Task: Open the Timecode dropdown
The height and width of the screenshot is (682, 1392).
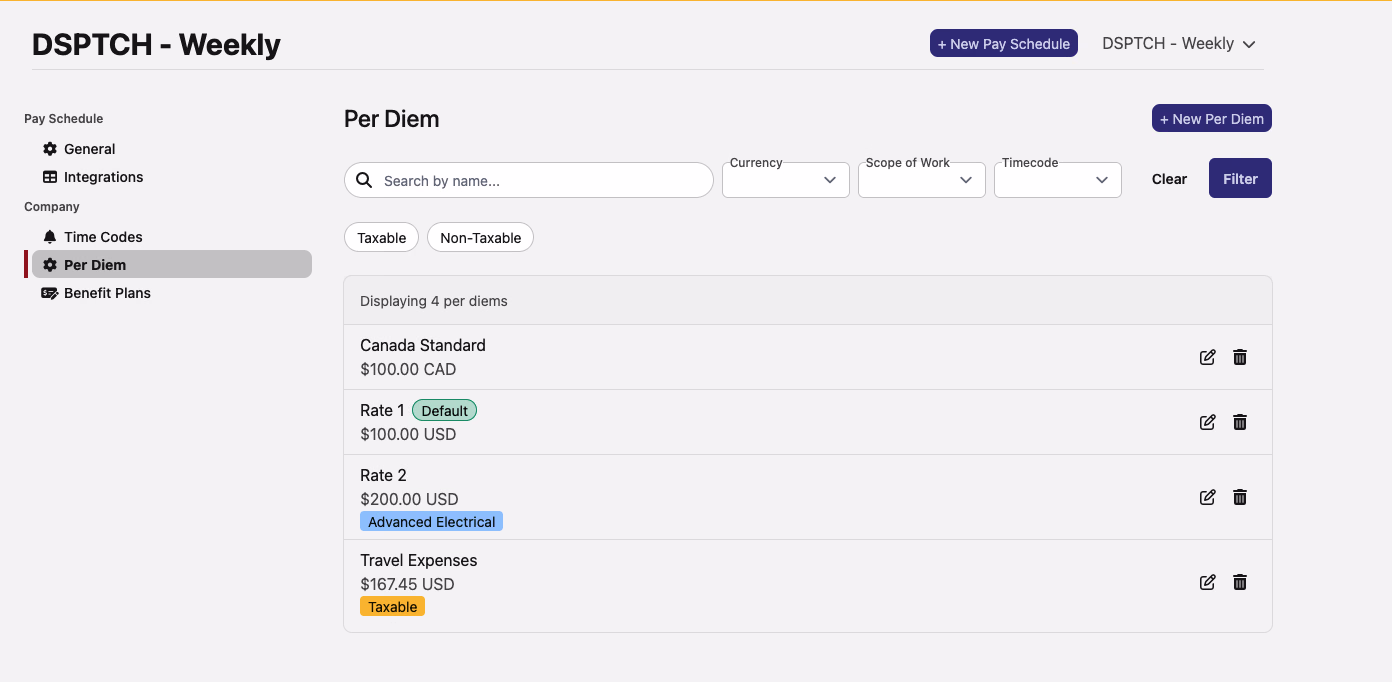Action: point(1058,180)
